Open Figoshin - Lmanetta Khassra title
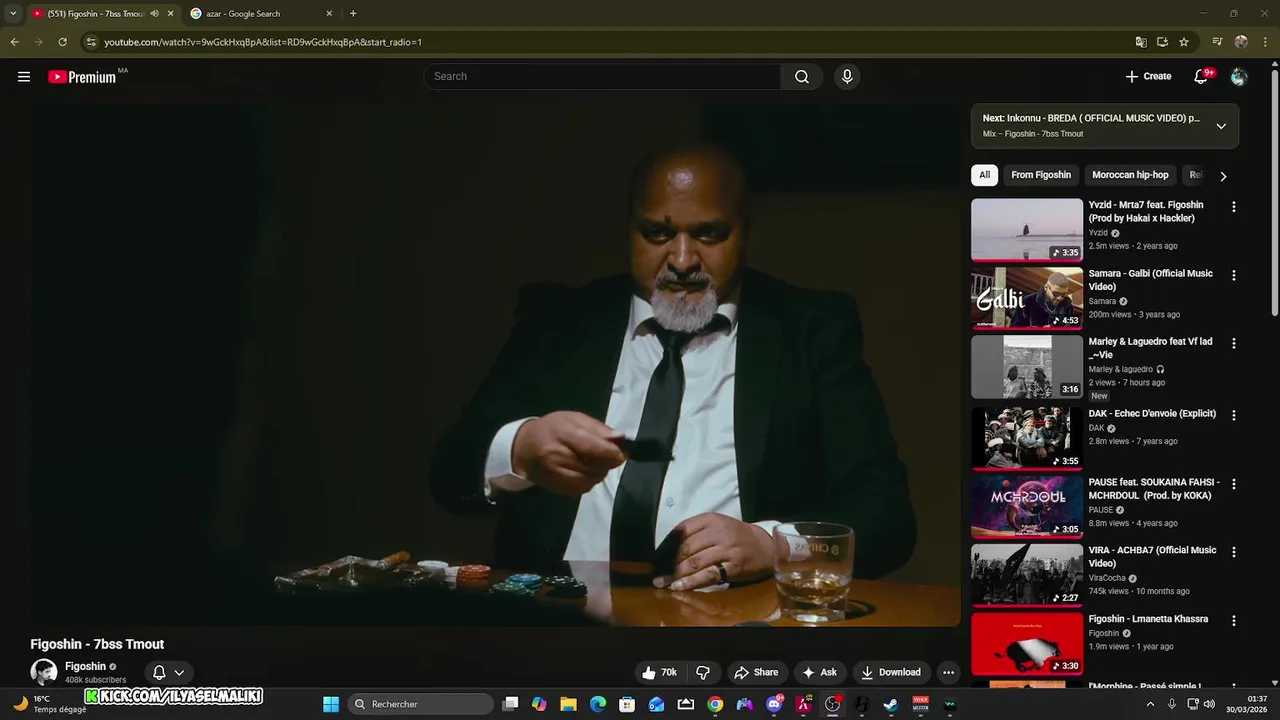This screenshot has width=1280, height=720. pos(1148,619)
